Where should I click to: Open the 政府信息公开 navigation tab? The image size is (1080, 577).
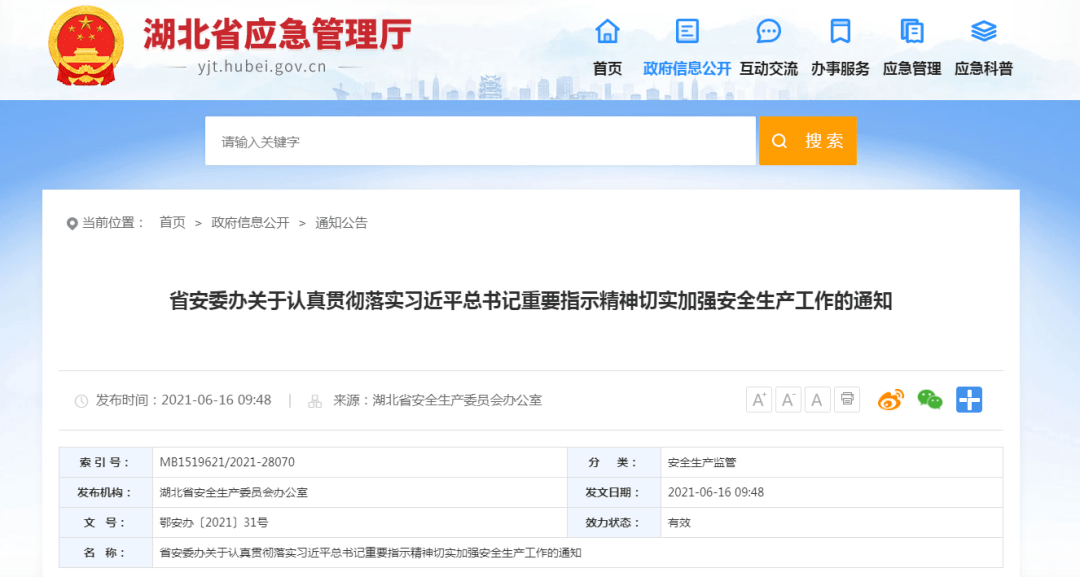(687, 68)
